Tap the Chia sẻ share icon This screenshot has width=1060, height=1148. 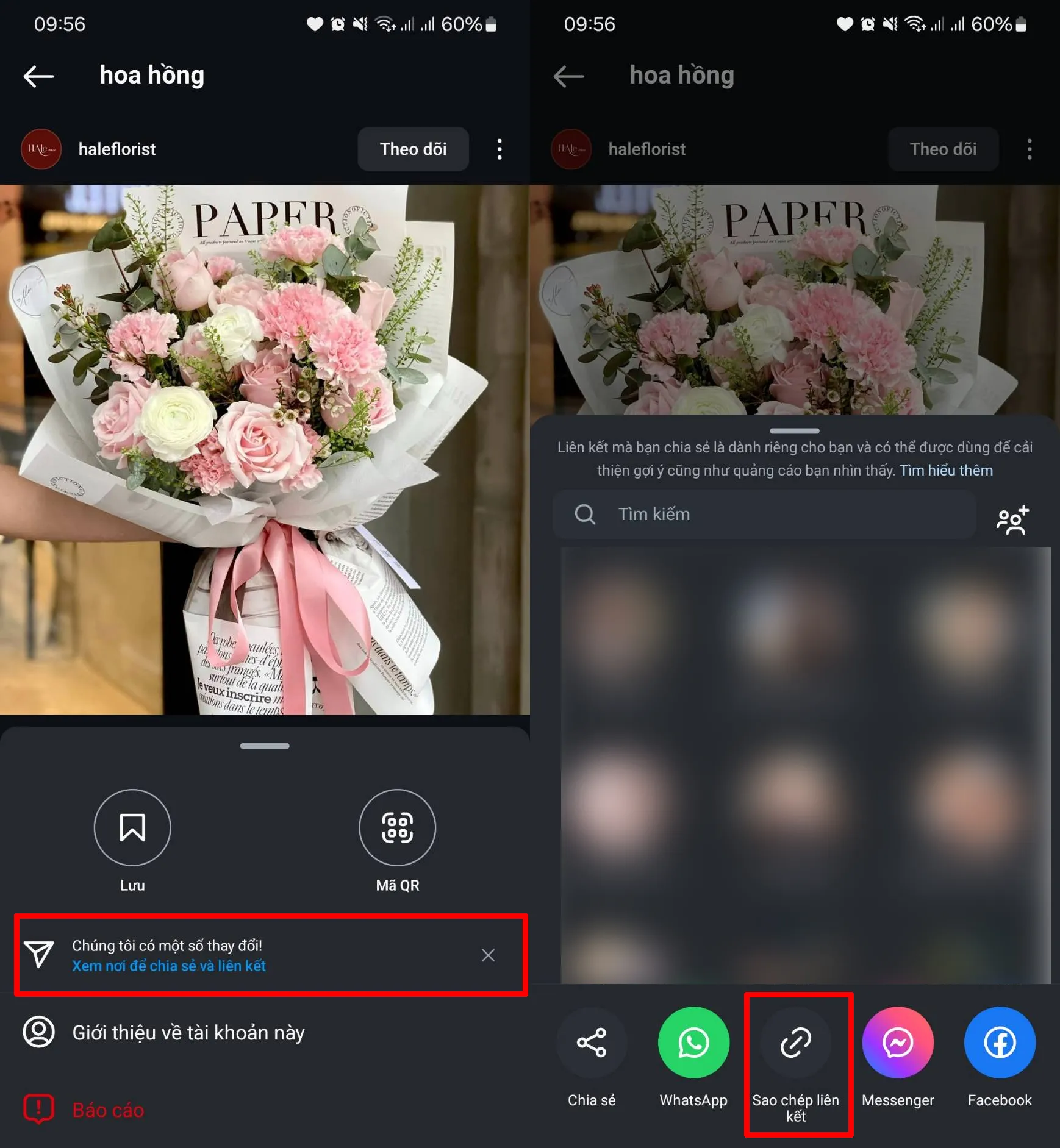[592, 1042]
